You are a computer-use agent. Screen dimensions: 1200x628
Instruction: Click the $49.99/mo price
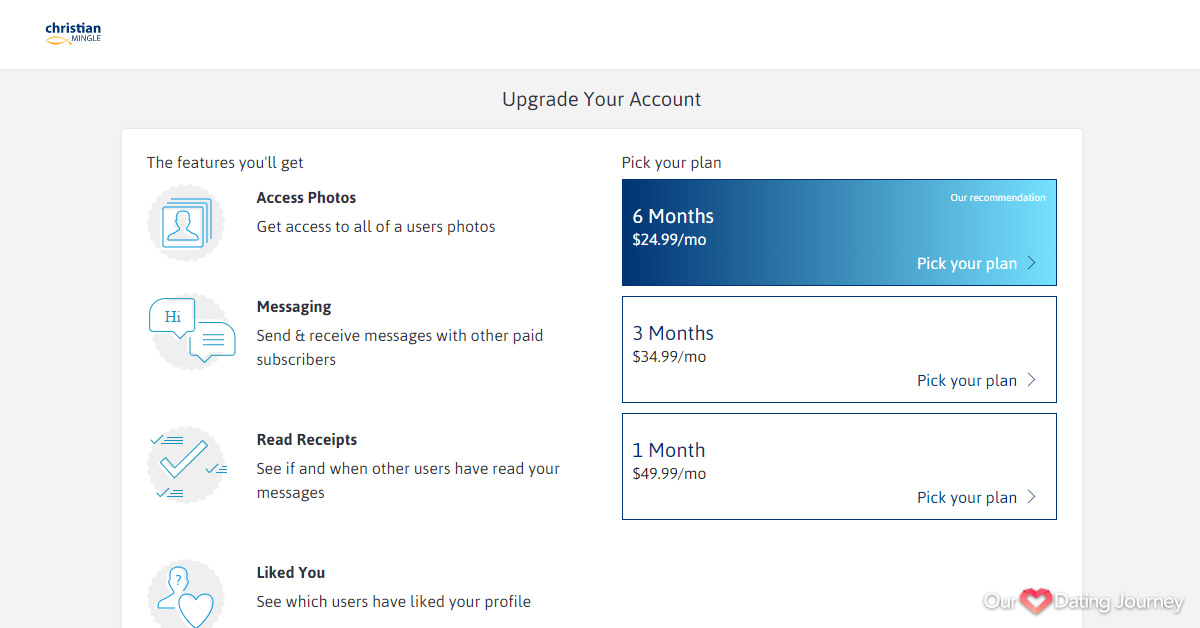pos(669,474)
